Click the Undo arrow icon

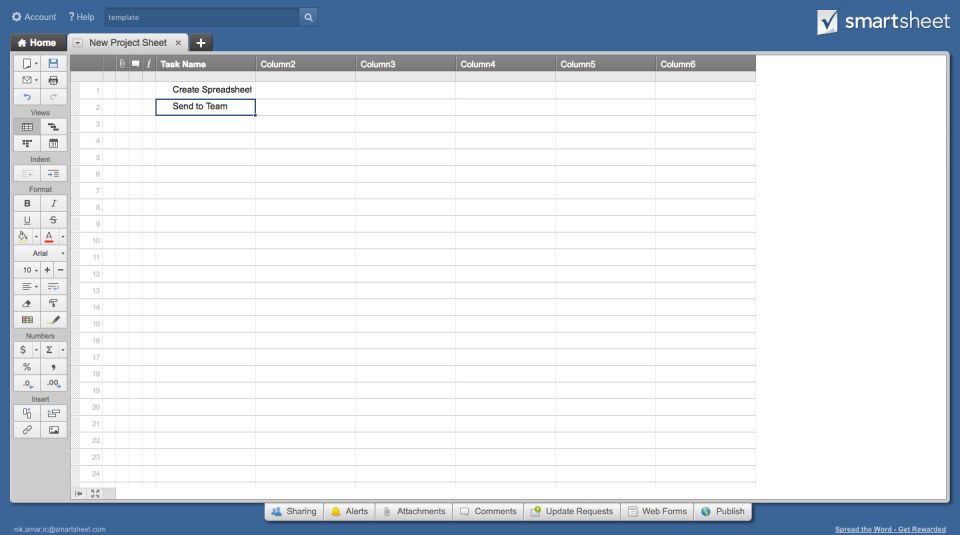coord(27,97)
